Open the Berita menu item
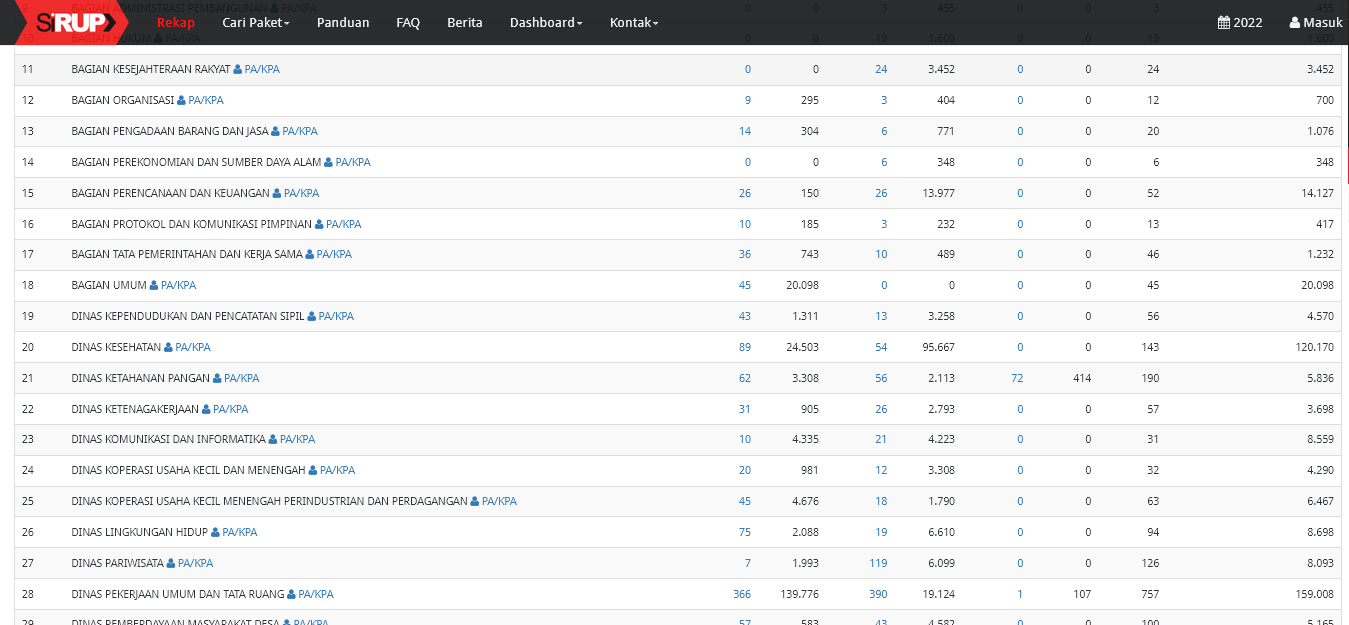1349x625 pixels. [464, 22]
